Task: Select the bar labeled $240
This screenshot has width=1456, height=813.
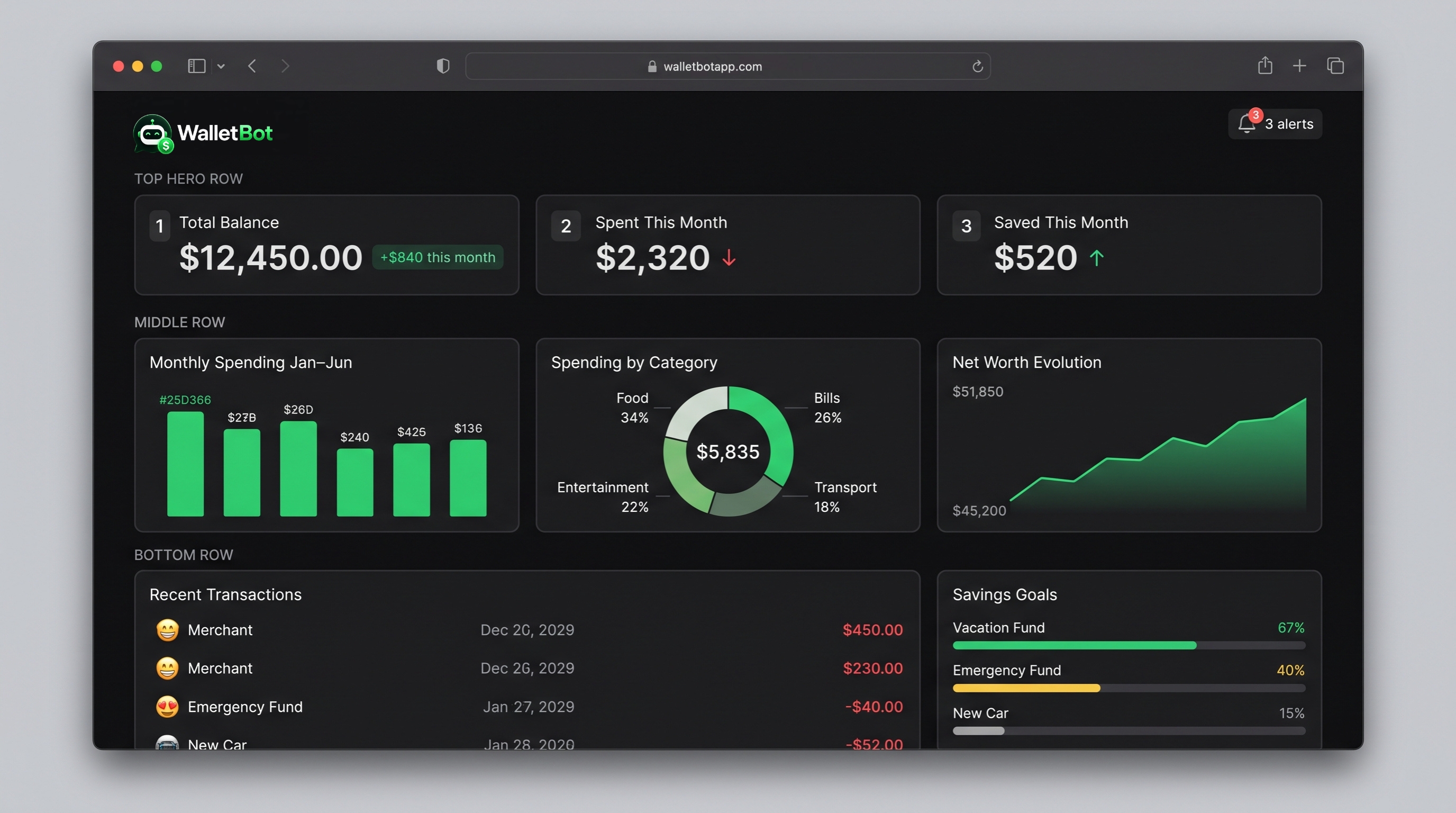Action: click(355, 482)
